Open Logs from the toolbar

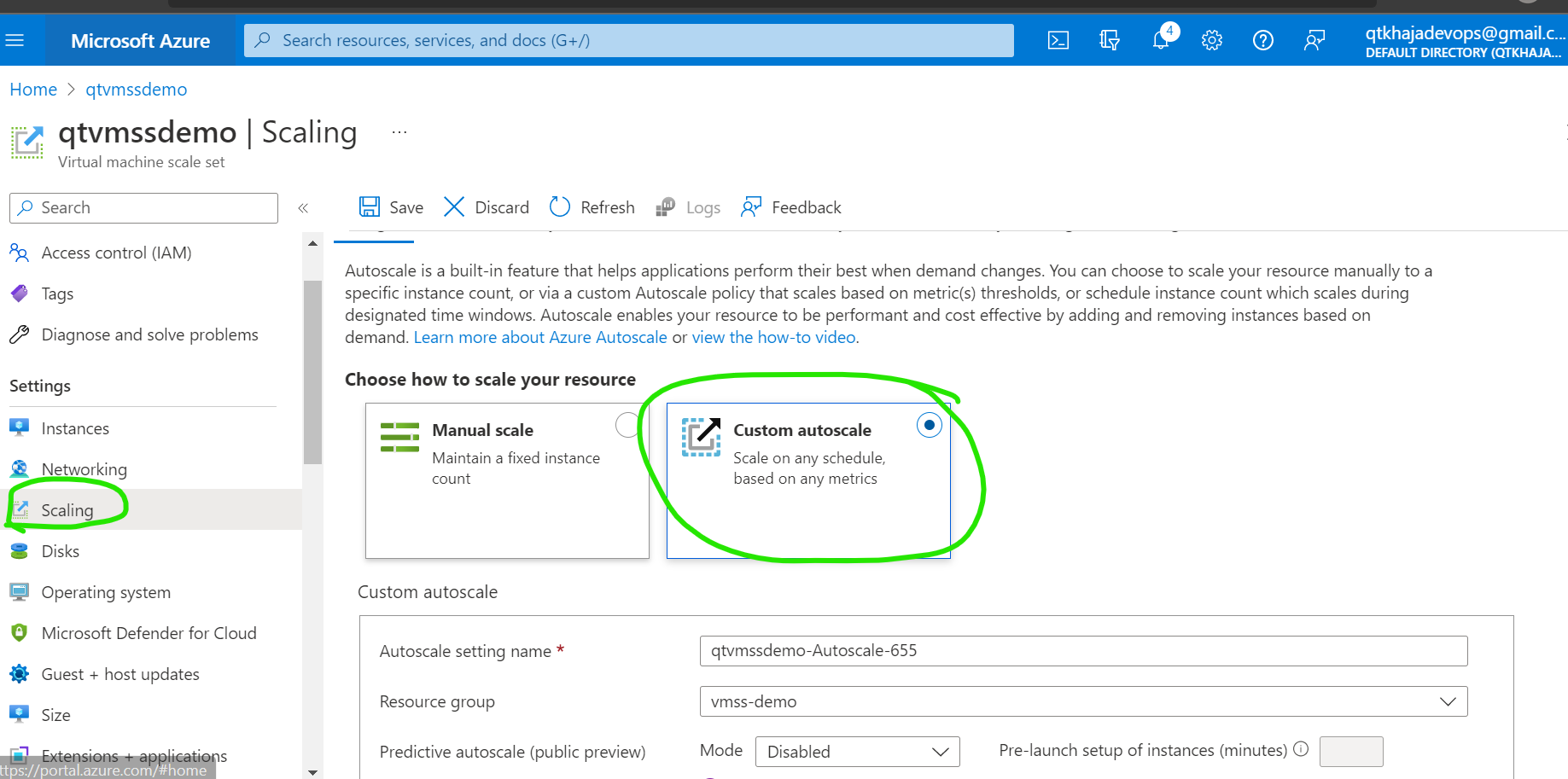coord(688,207)
